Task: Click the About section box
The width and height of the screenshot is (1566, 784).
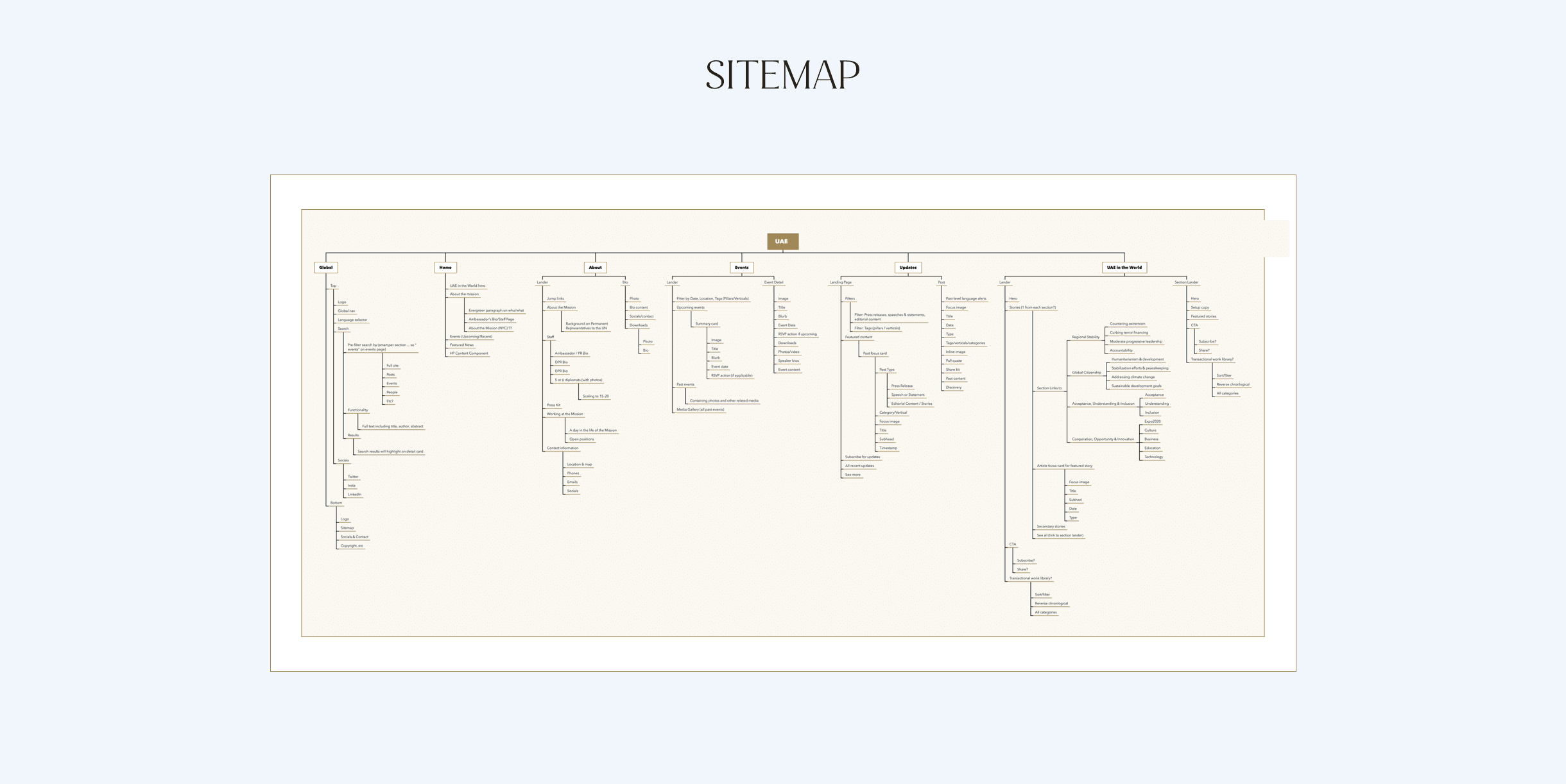Action: pos(595,268)
